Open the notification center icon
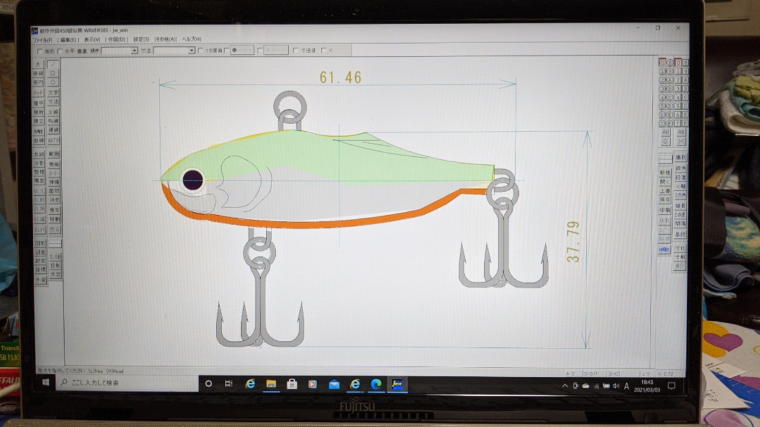The width and height of the screenshot is (760, 427). point(671,386)
